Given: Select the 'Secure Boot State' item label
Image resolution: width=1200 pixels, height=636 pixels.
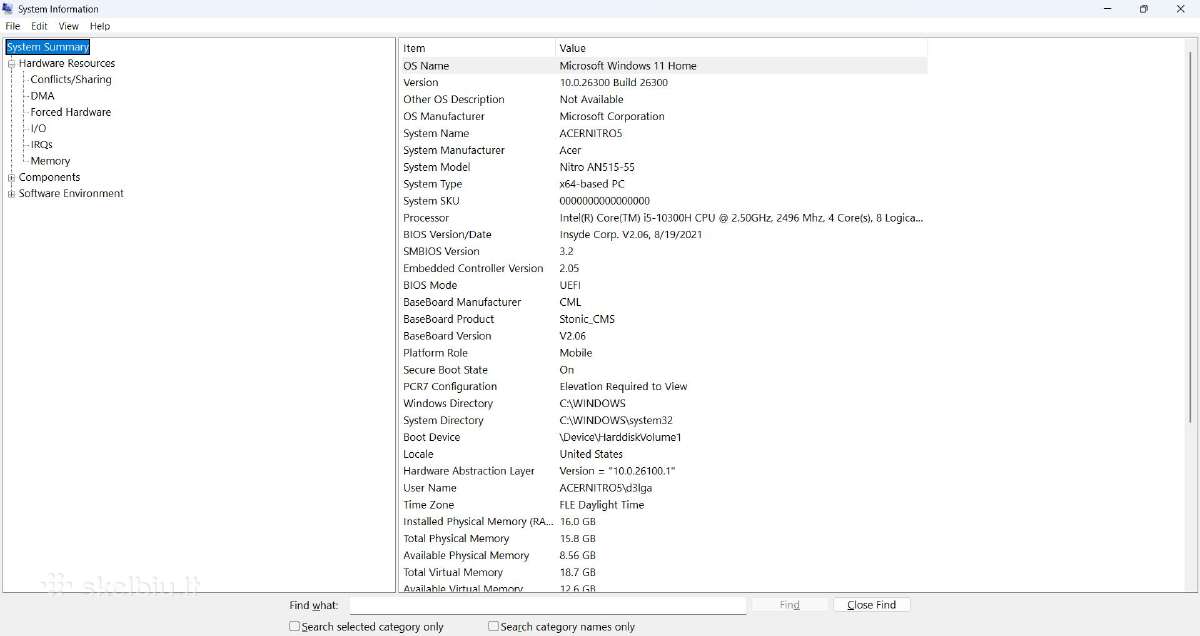Looking at the screenshot, I should click(446, 370).
